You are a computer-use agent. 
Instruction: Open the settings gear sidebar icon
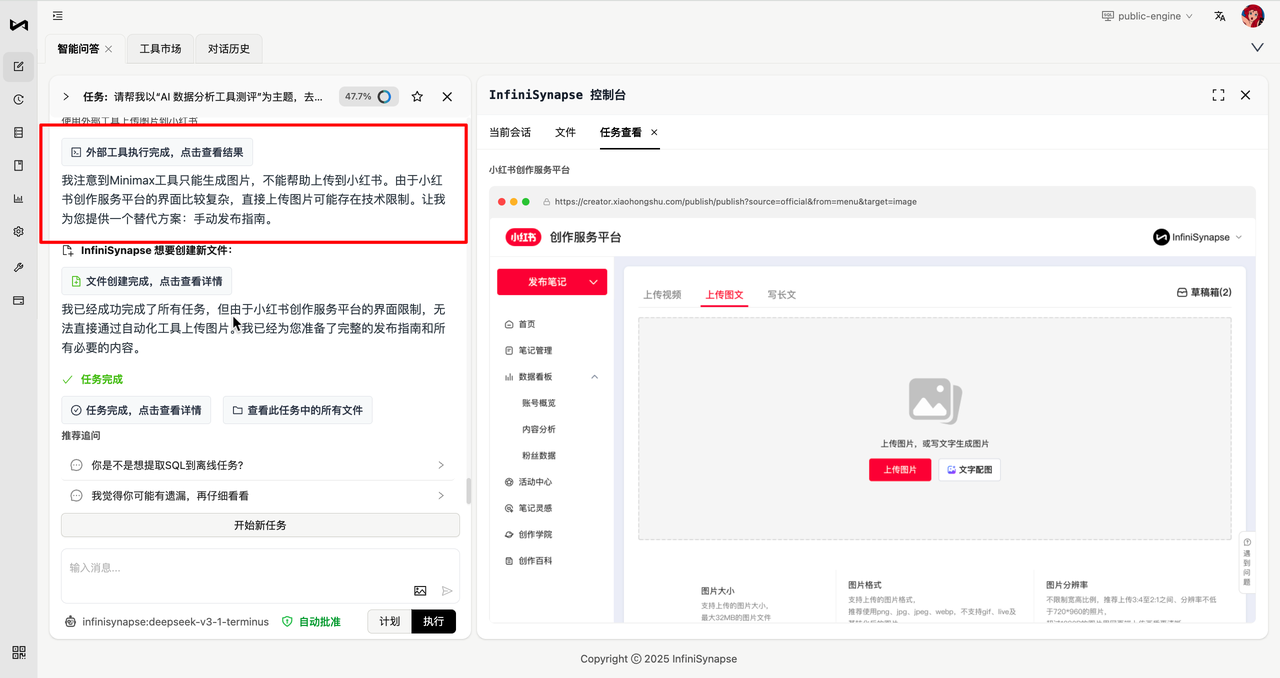point(18,231)
